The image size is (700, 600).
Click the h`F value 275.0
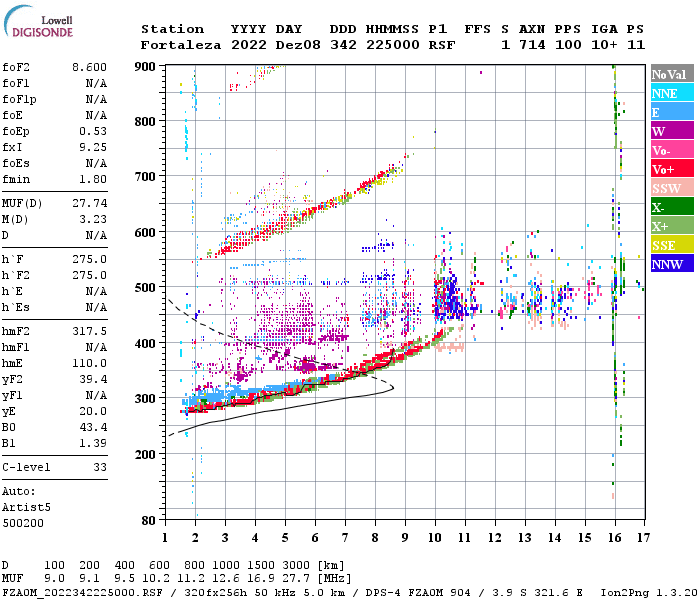90,260
